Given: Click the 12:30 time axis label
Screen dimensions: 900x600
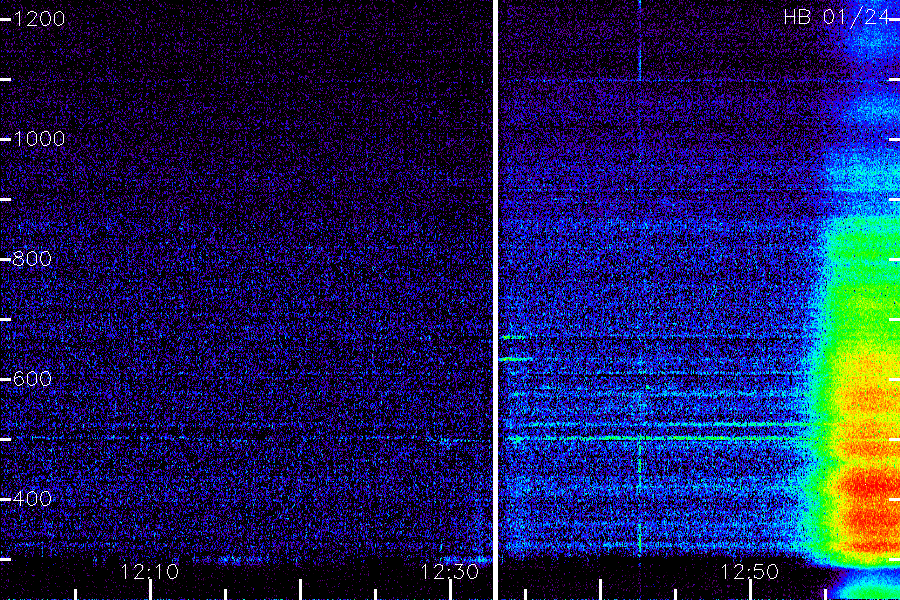Looking at the screenshot, I should (449, 572).
